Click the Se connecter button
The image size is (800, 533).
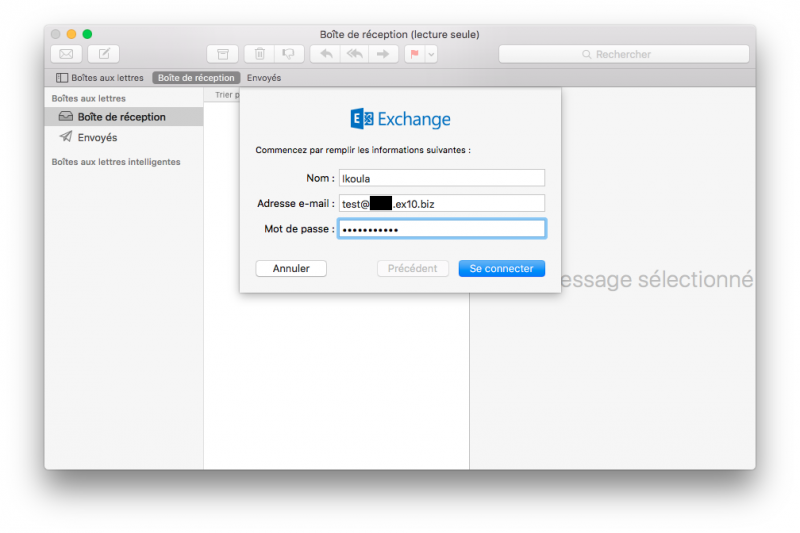502,268
